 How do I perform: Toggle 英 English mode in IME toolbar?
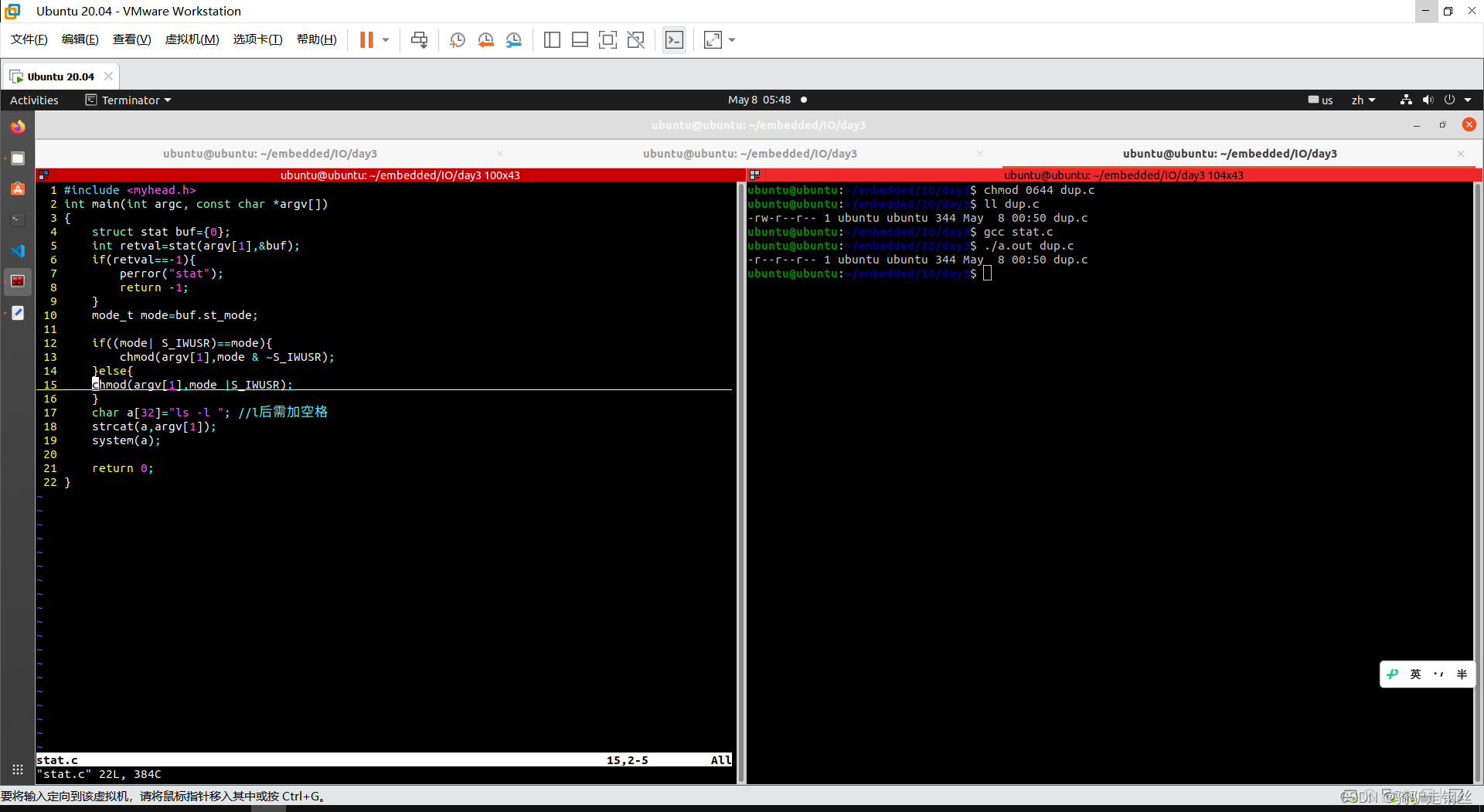[x=1415, y=674]
